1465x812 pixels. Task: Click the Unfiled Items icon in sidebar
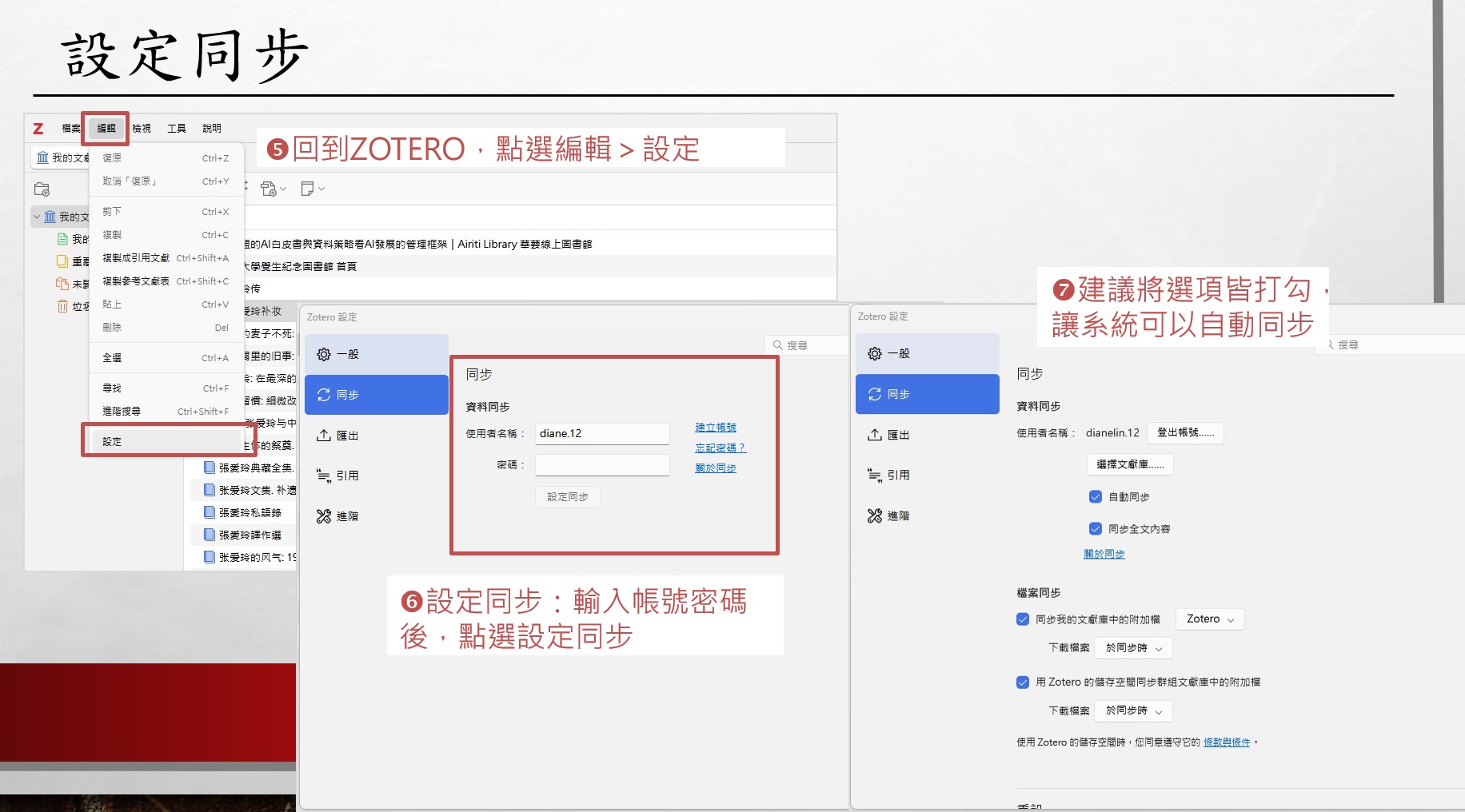[x=62, y=284]
